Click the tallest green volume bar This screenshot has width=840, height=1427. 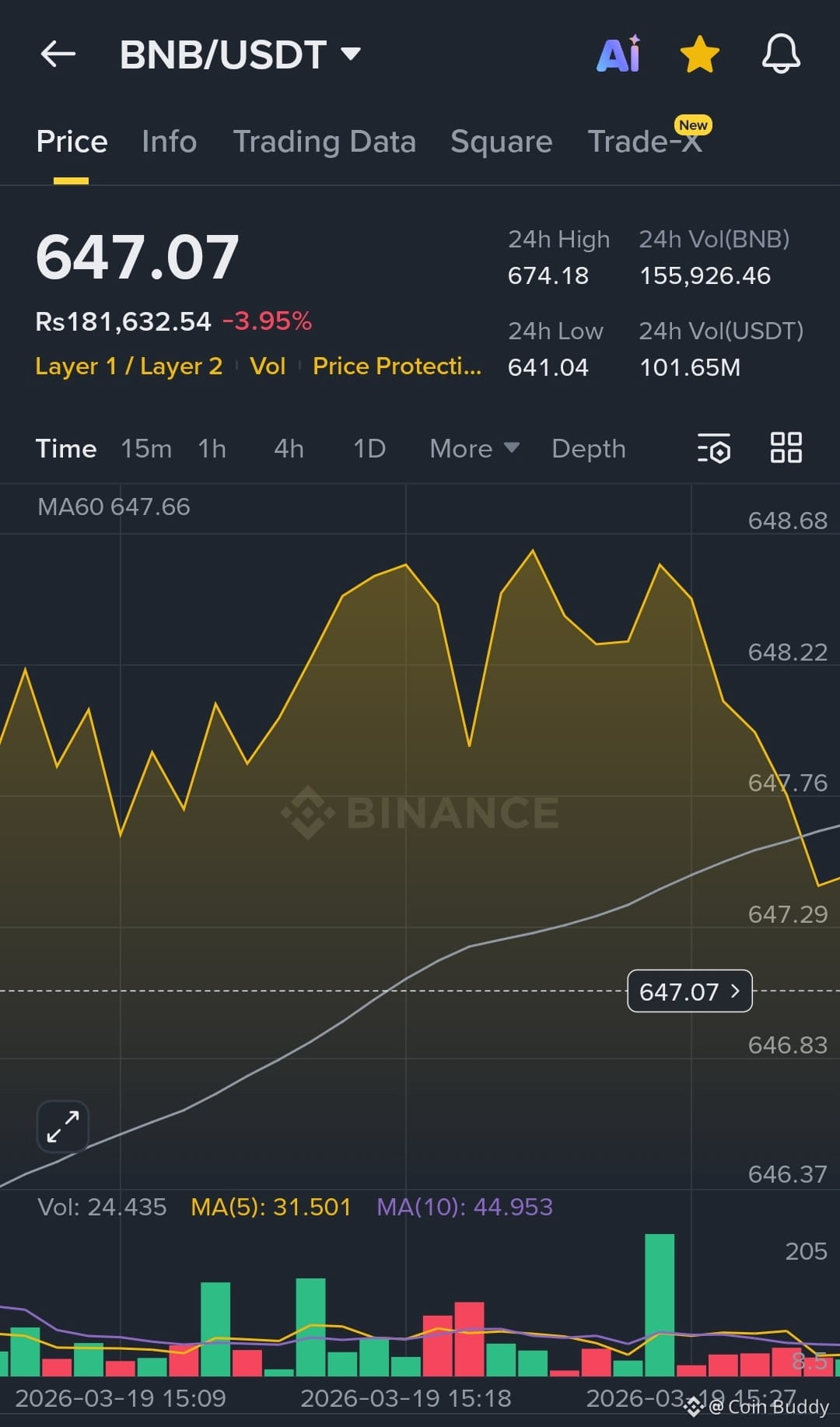pyautogui.click(x=660, y=1305)
